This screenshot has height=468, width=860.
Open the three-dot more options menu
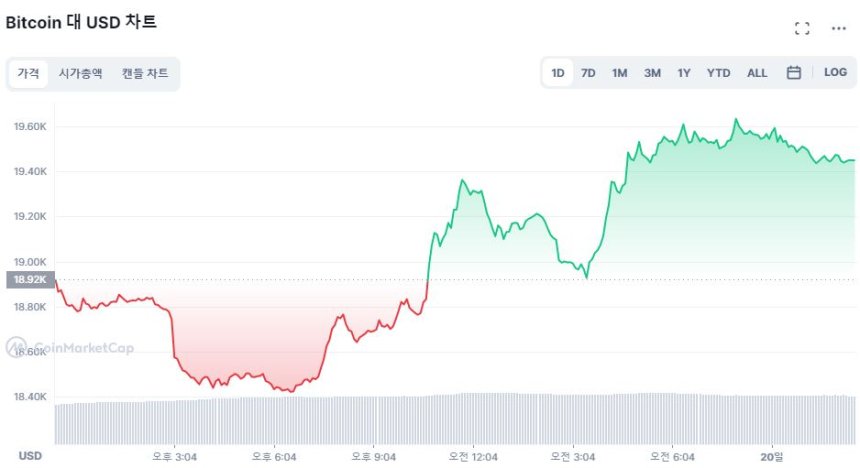[839, 28]
